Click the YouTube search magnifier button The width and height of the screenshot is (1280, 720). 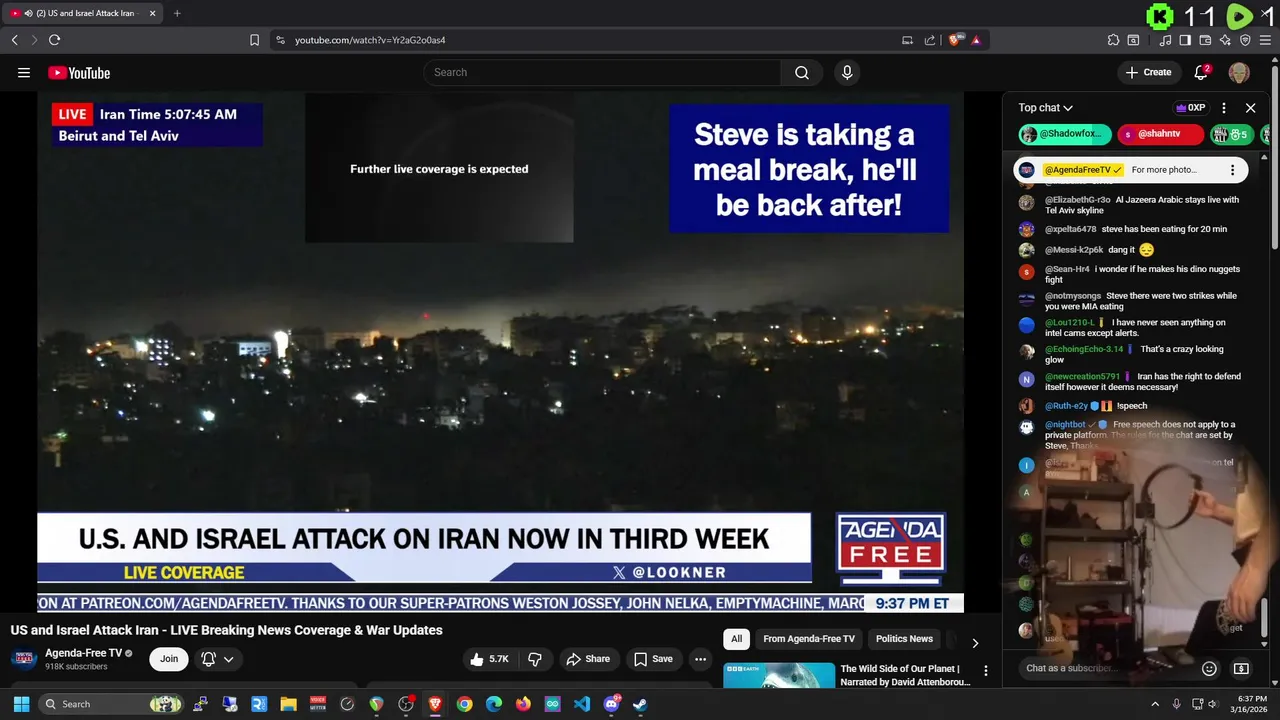tap(802, 72)
